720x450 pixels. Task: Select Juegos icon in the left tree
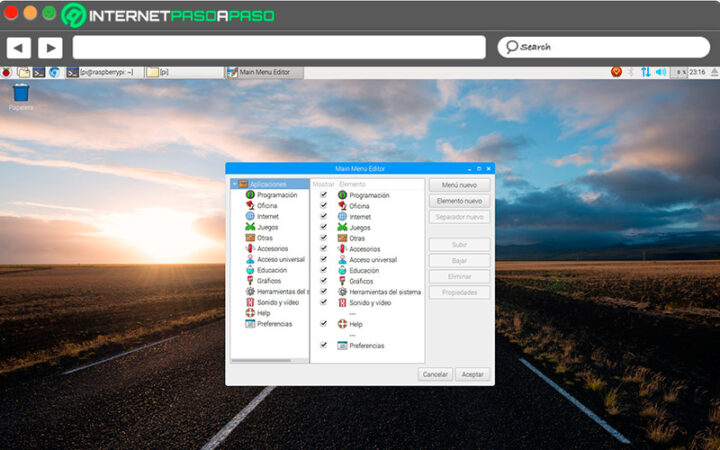(x=250, y=227)
